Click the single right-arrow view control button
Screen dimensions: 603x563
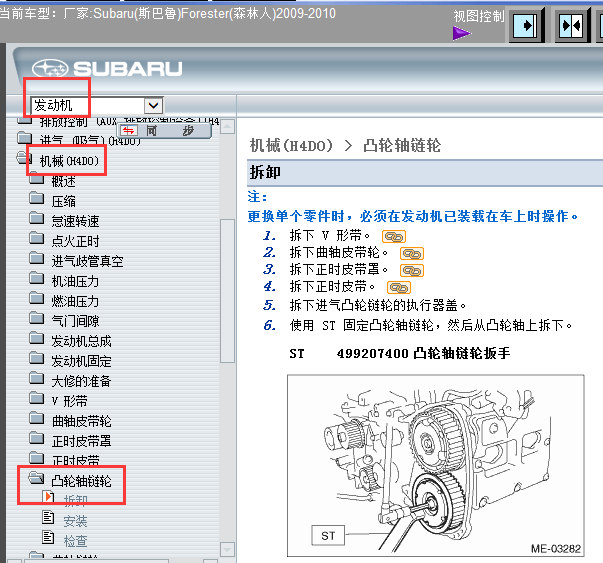[x=526, y=26]
